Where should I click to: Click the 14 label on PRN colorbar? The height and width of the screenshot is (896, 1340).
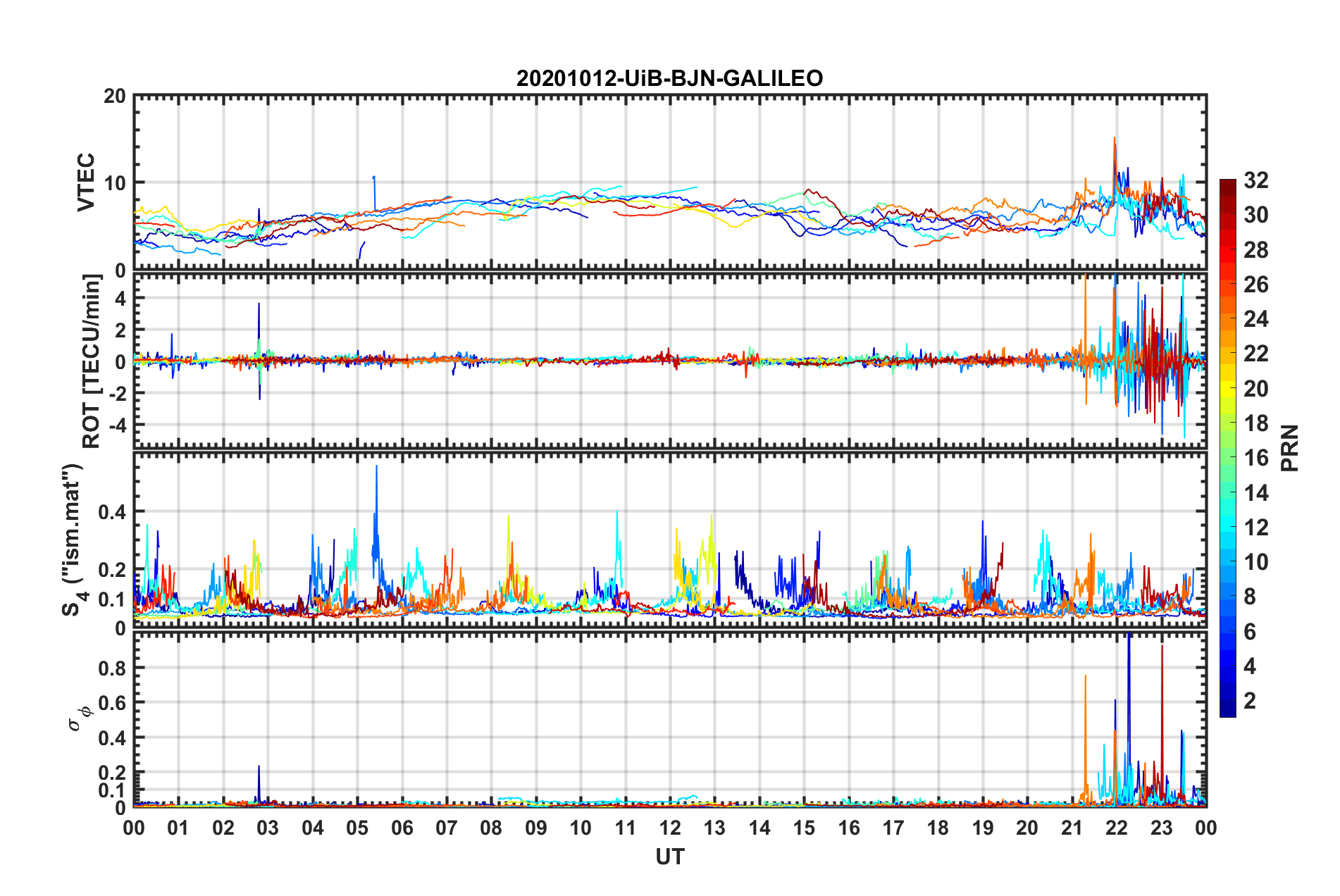pos(1255,492)
